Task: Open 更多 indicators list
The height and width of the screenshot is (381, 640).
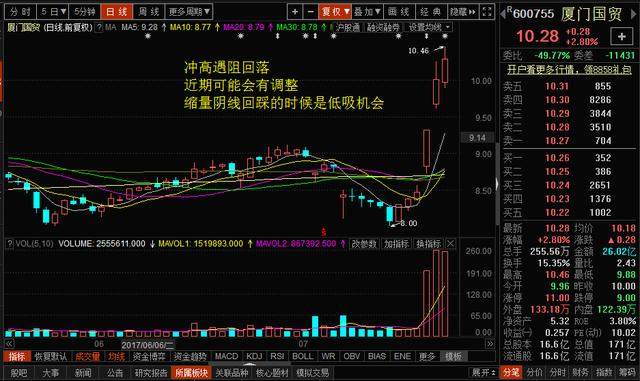Action: 427,356
